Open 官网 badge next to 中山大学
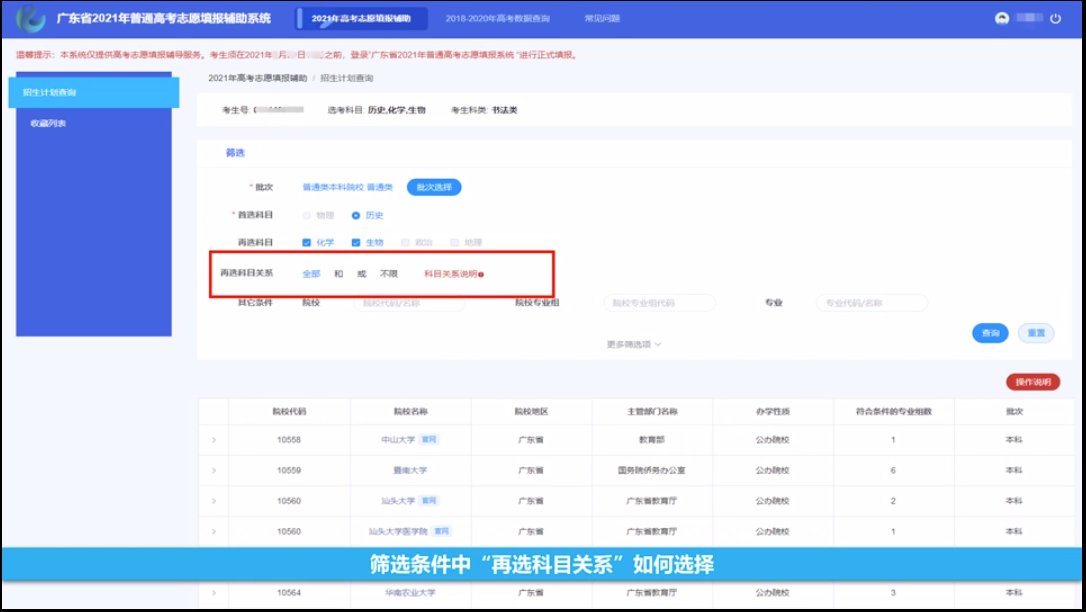1086x612 pixels. 428,439
